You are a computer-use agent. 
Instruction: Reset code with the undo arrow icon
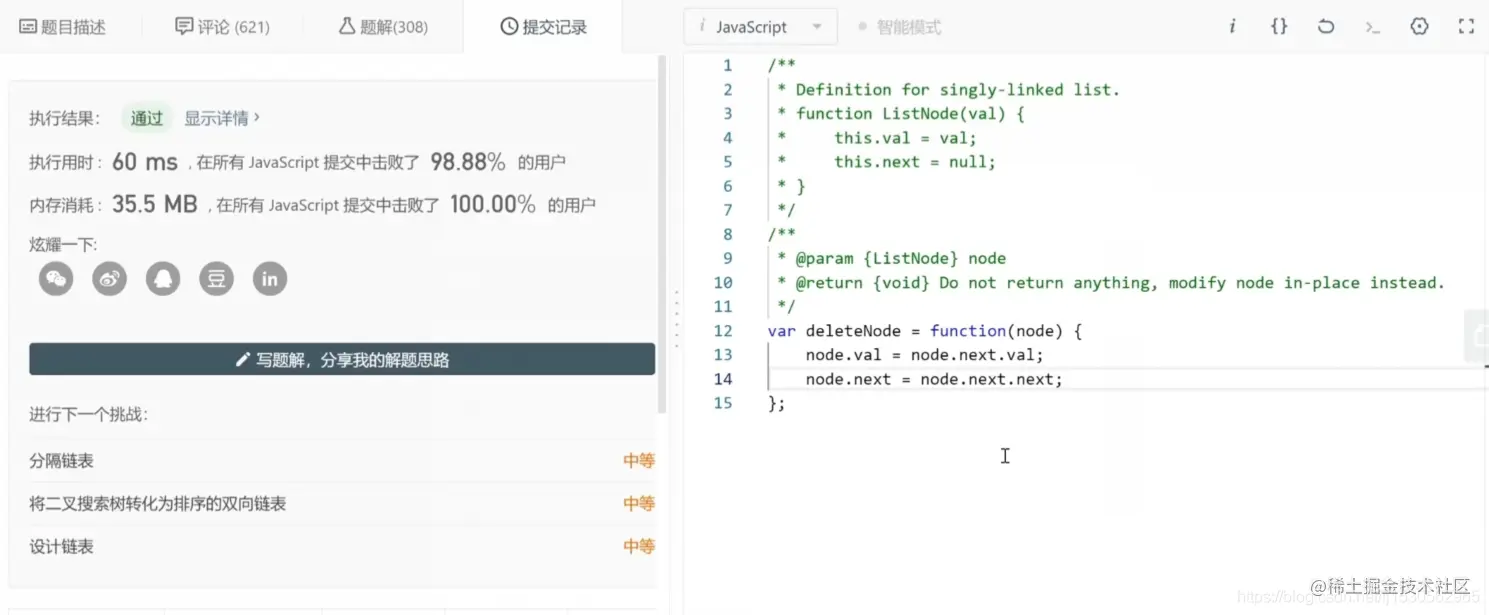click(1326, 27)
